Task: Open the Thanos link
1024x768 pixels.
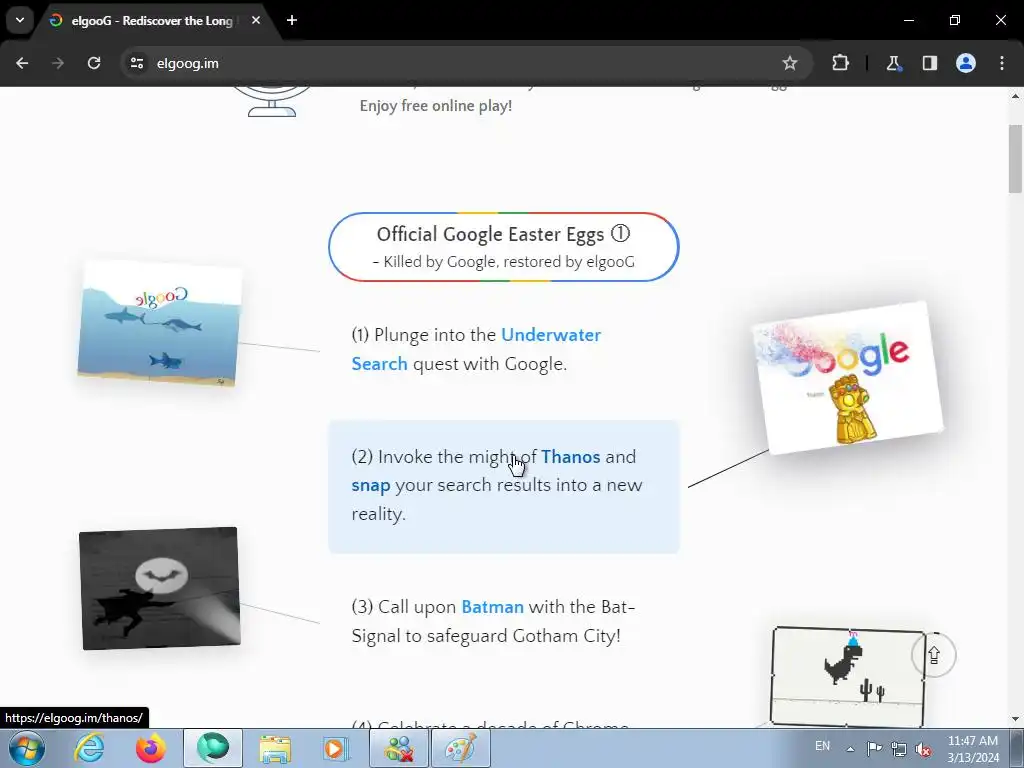Action: pos(571,456)
